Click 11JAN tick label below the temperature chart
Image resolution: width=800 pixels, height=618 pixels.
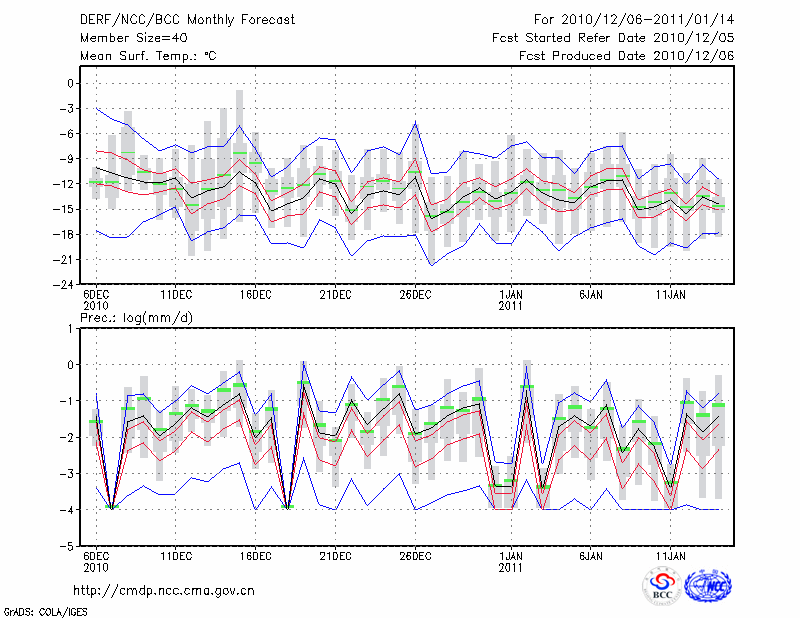pos(670,294)
